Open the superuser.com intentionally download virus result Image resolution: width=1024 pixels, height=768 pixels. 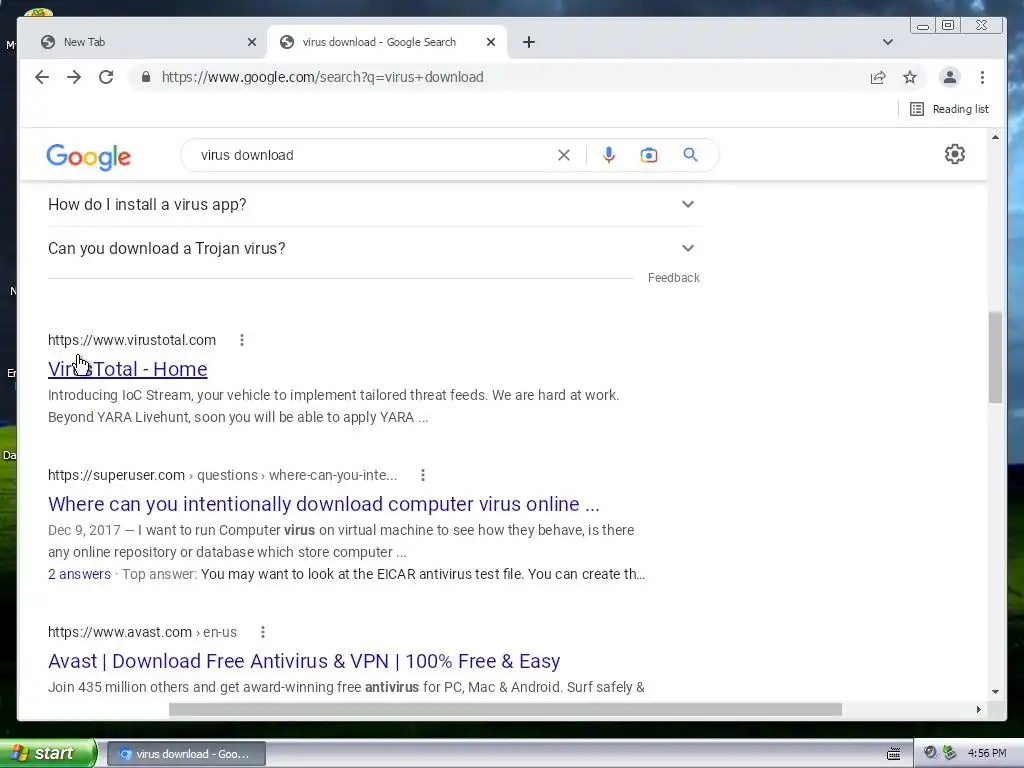coord(323,504)
